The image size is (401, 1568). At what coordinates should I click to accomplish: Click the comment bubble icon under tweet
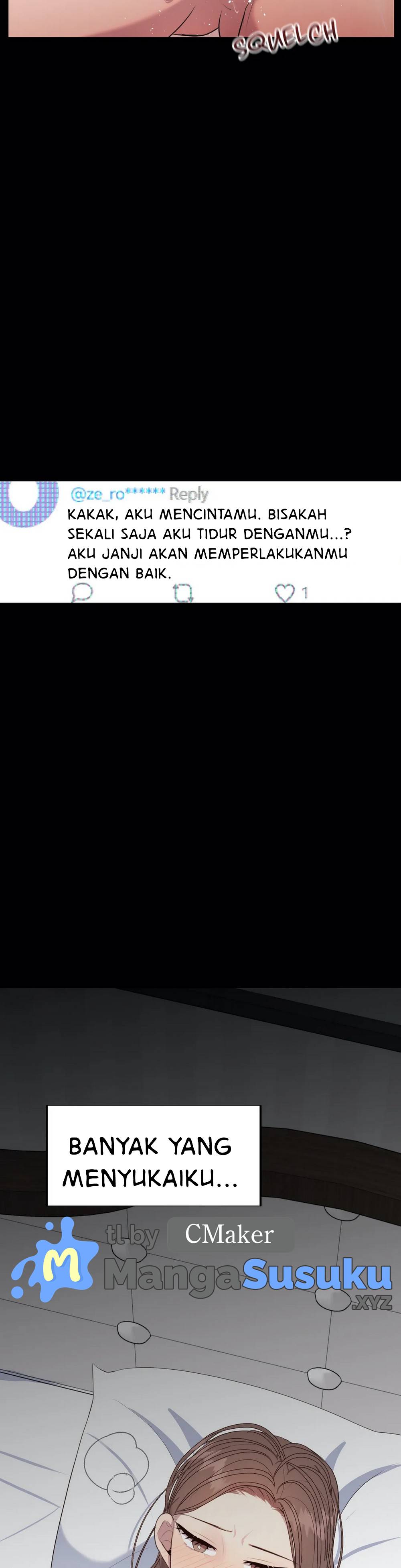point(82,592)
